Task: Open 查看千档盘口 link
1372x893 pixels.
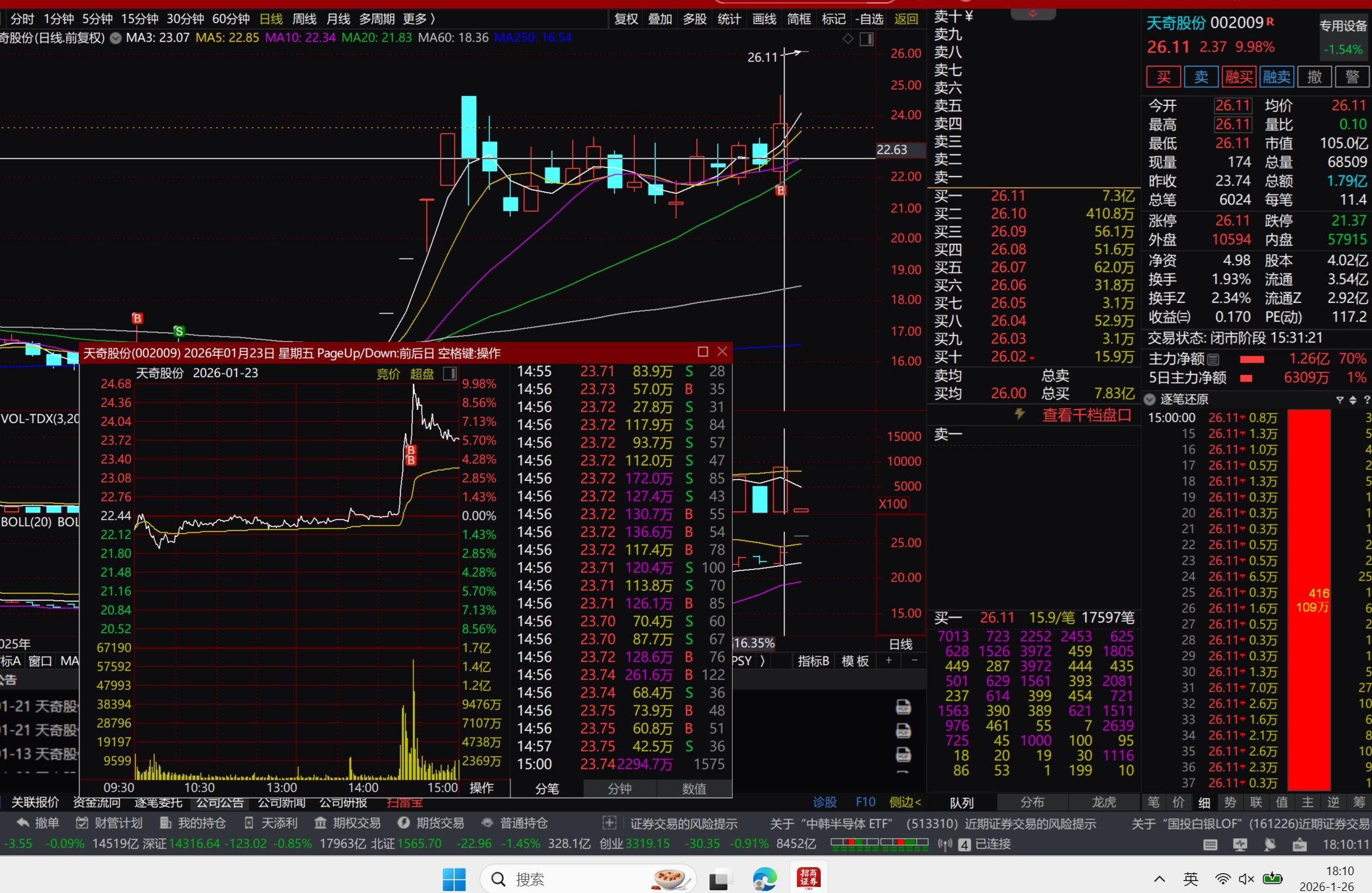Action: (x=1086, y=415)
